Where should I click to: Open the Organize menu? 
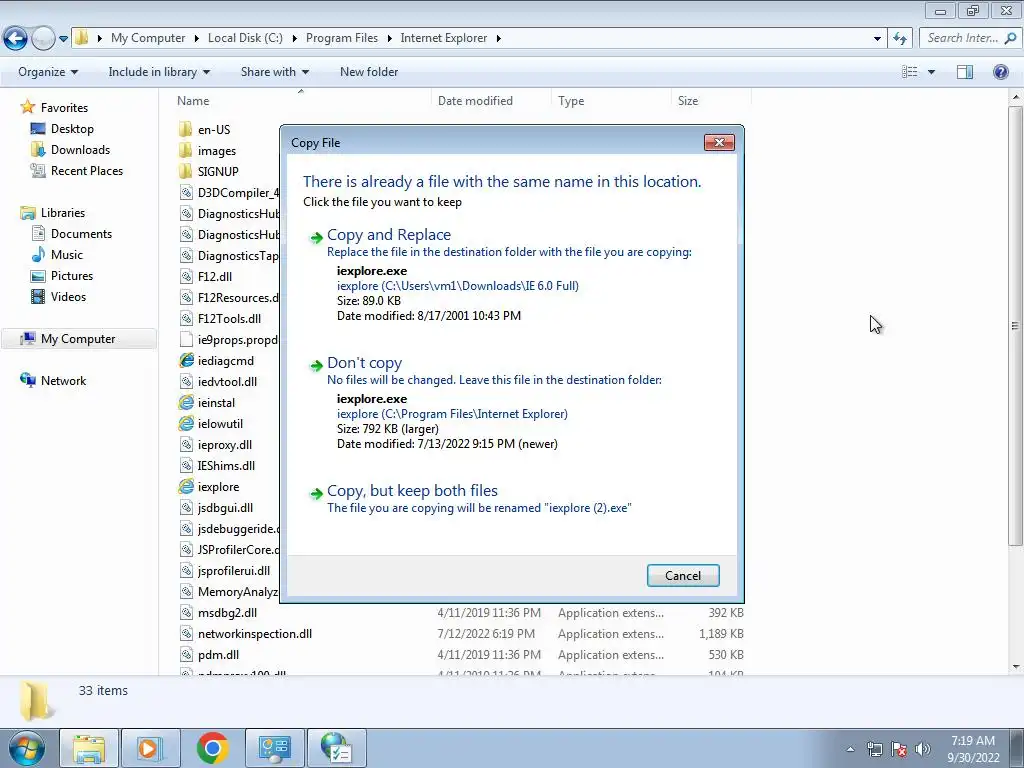pos(48,72)
